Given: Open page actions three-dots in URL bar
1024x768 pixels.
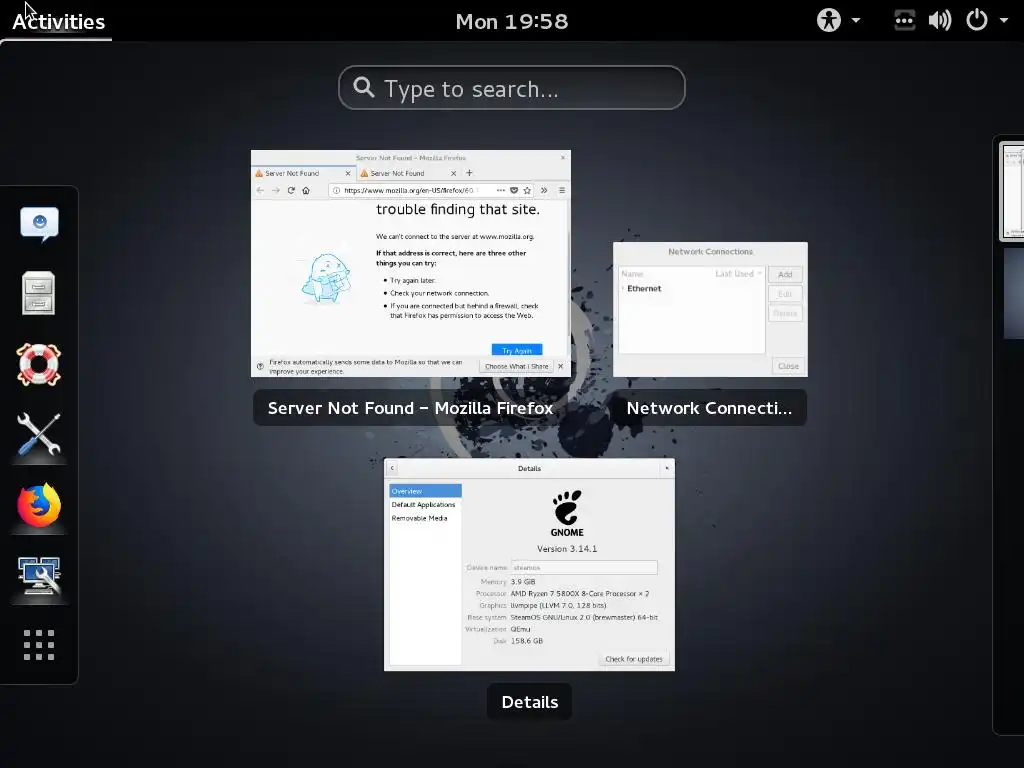Looking at the screenshot, I should coord(501,190).
